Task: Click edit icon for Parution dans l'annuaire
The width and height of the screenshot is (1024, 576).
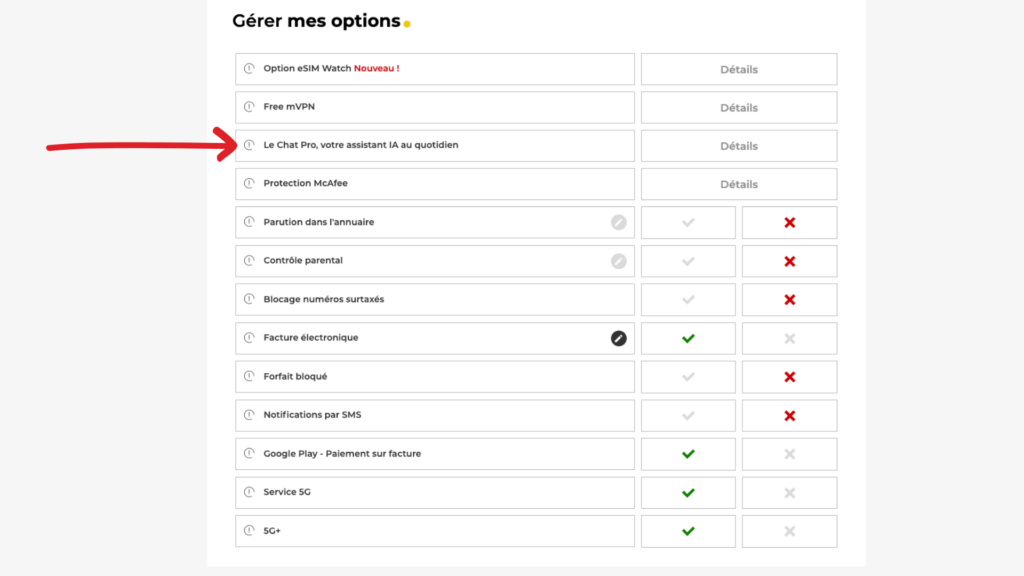Action: pos(617,222)
